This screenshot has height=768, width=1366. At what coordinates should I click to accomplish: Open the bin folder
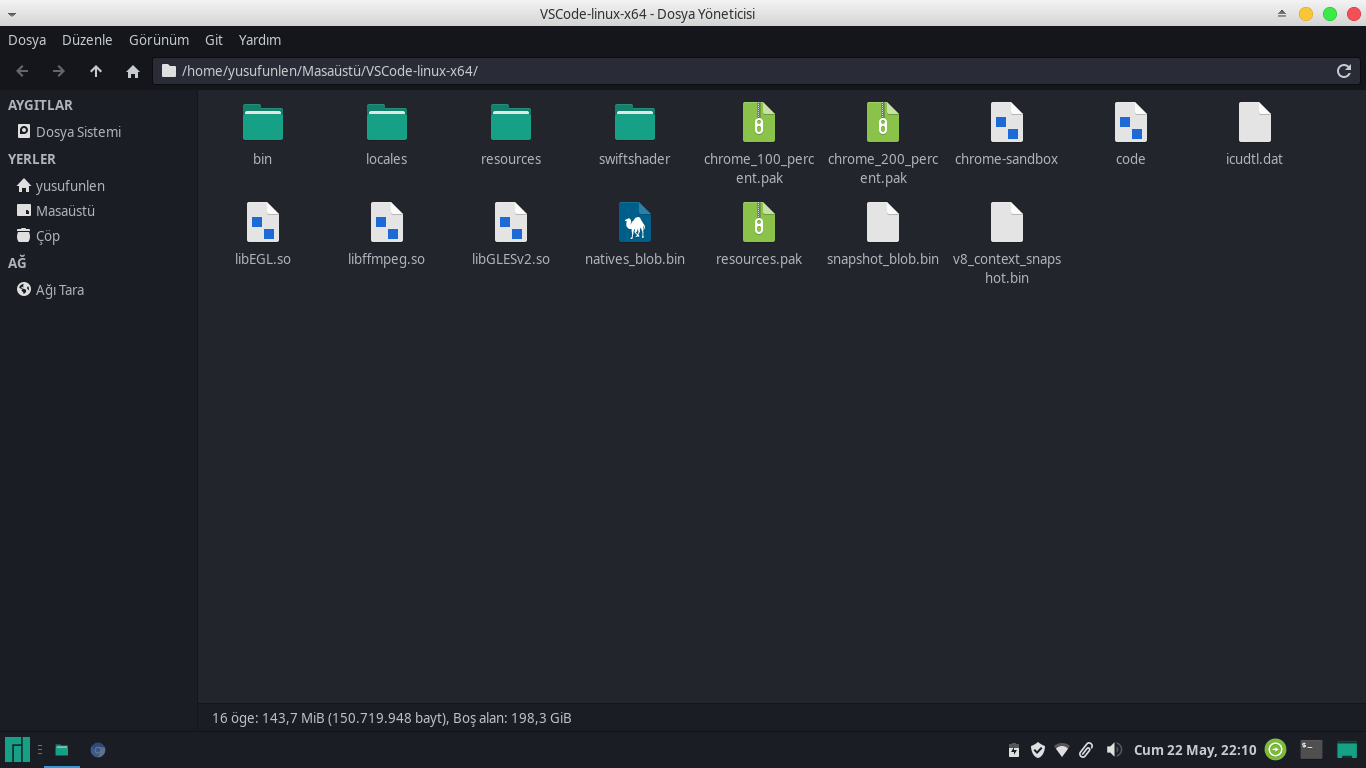click(263, 122)
